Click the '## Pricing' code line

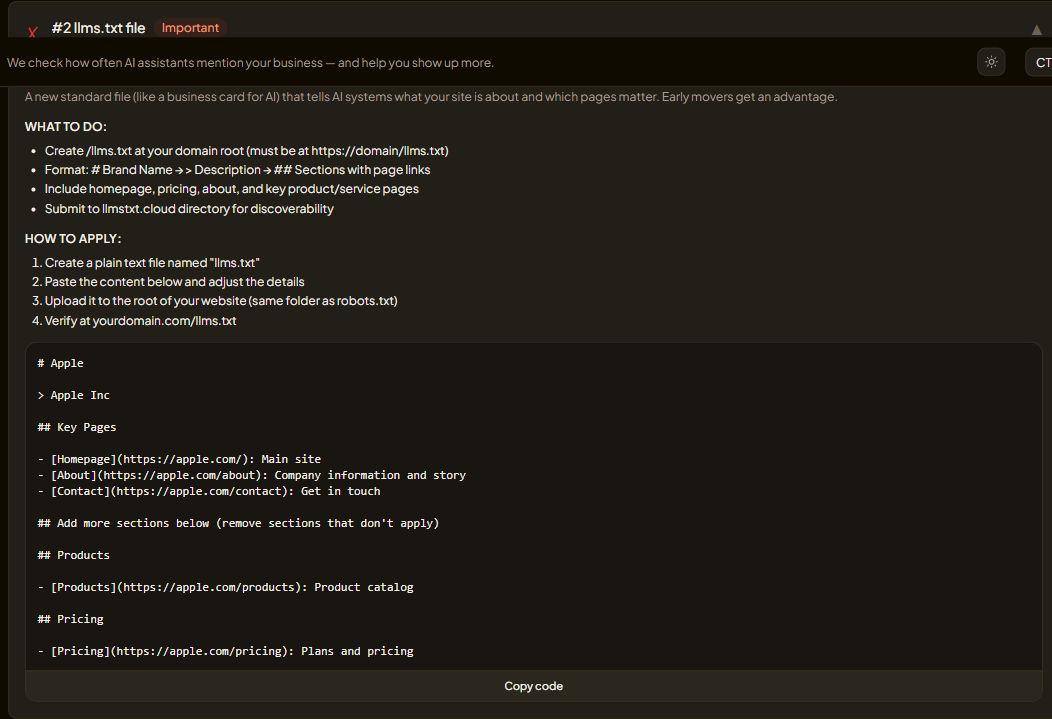pyautogui.click(x=70, y=619)
